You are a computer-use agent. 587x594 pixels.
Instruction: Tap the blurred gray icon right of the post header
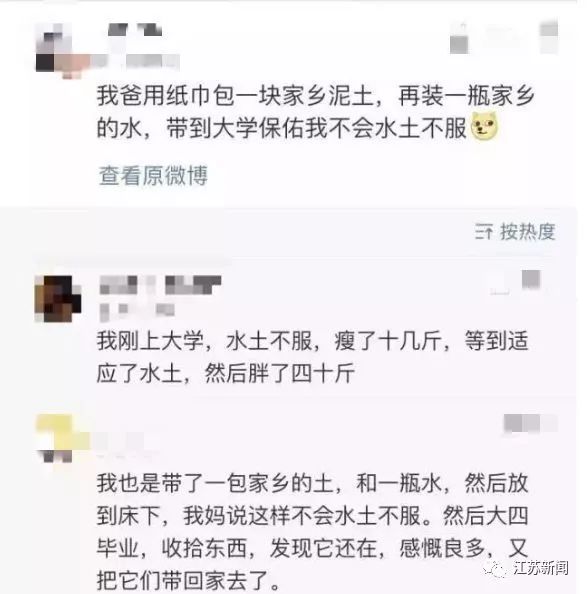tap(459, 41)
